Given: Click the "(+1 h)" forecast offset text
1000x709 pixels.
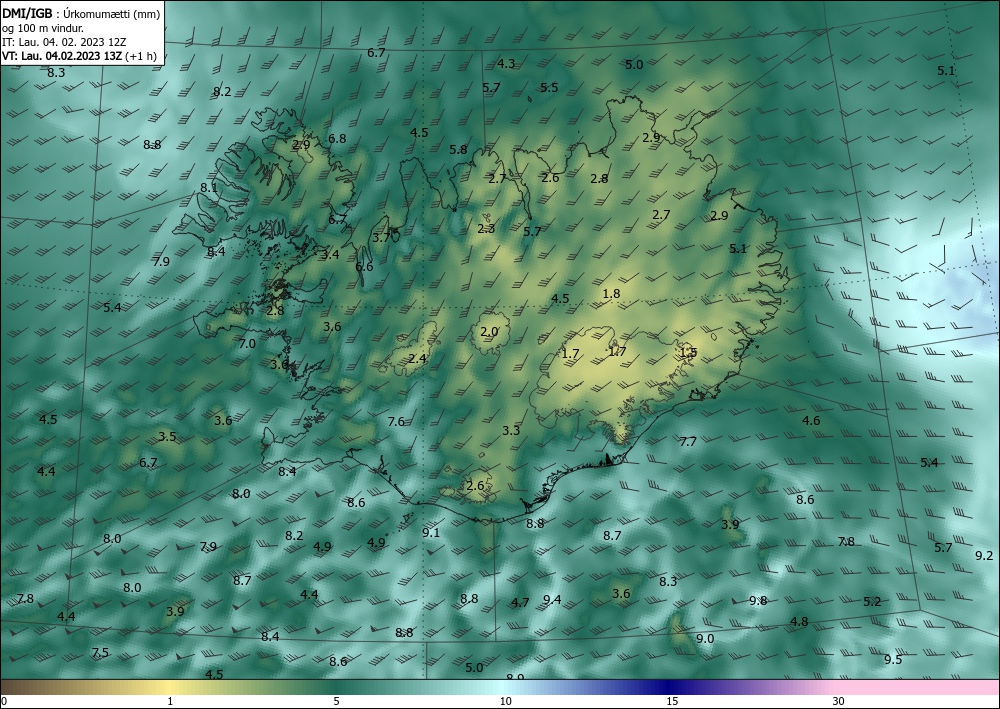Looking at the screenshot, I should [x=140, y=56].
